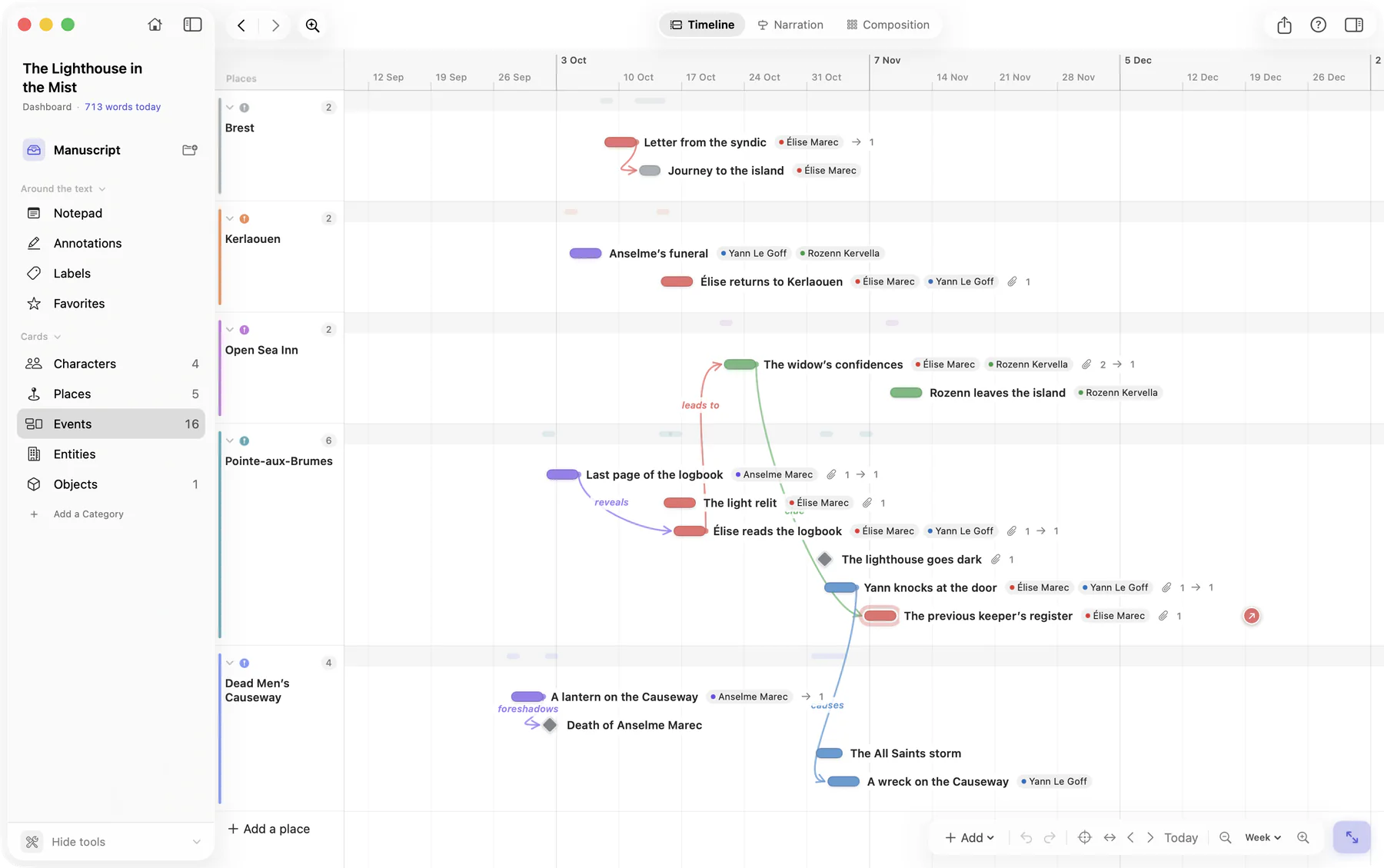Click Add a place button
This screenshot has height=868, width=1384.
tap(269, 829)
